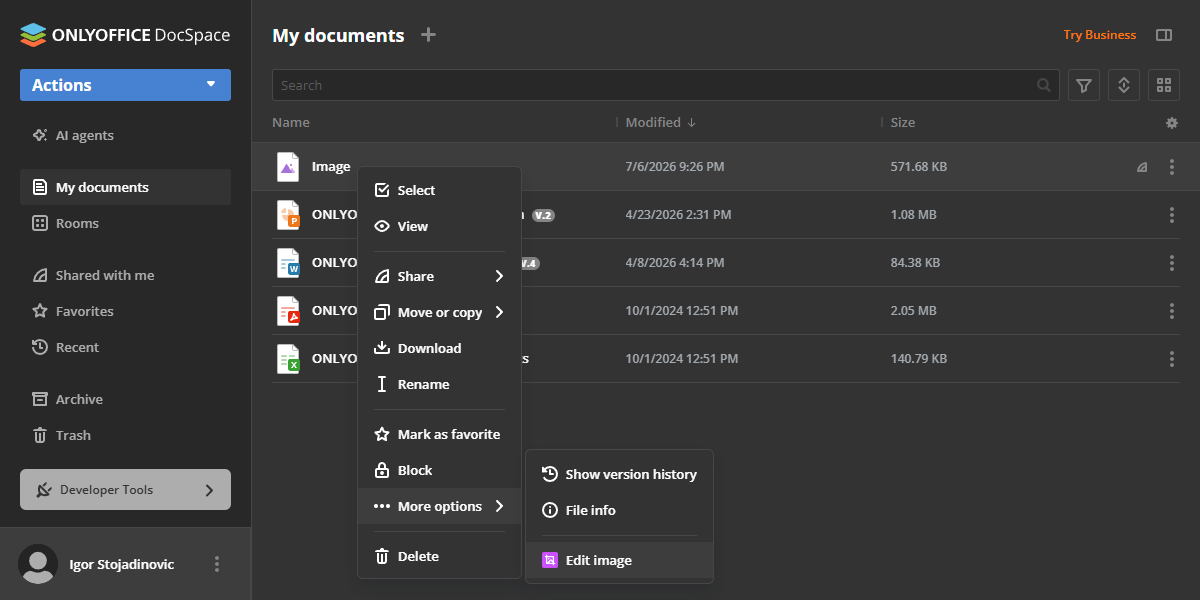1200x600 pixels.
Task: Click the 4/8/2026 4:14 PM date
Action: pos(675,263)
